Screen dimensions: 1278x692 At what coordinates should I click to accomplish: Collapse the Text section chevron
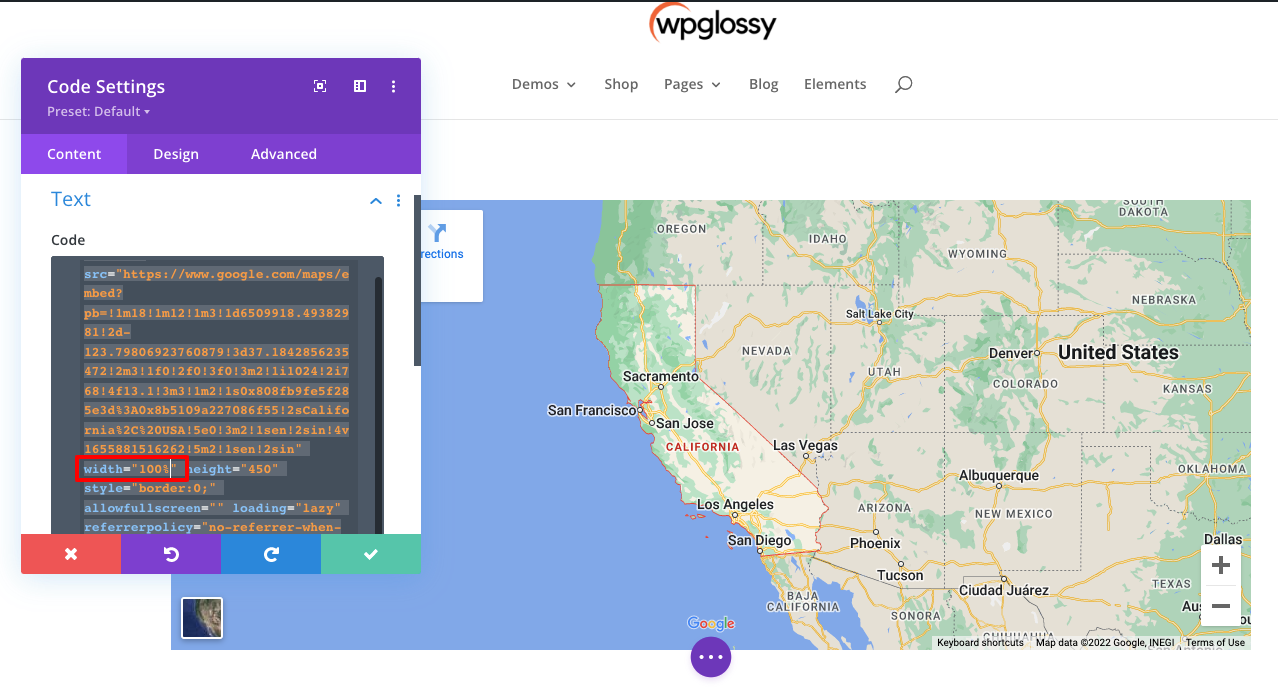(376, 201)
